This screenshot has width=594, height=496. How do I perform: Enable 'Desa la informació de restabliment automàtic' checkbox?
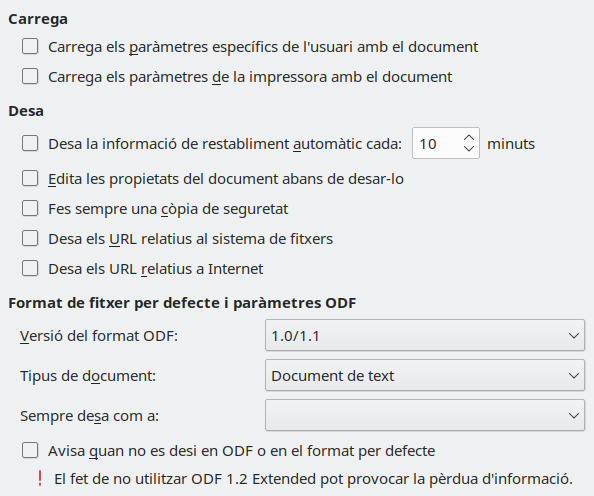(x=30, y=144)
